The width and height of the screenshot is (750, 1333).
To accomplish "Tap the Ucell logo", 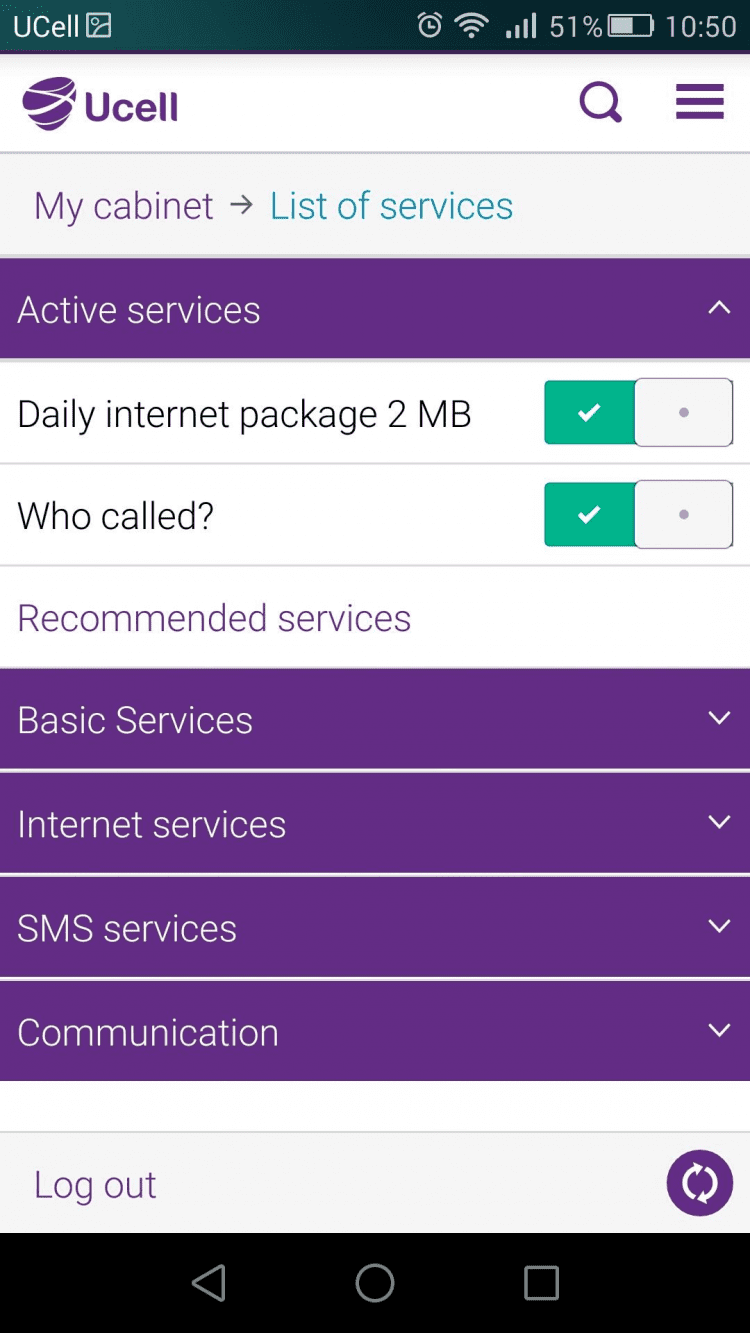I will pos(101,104).
